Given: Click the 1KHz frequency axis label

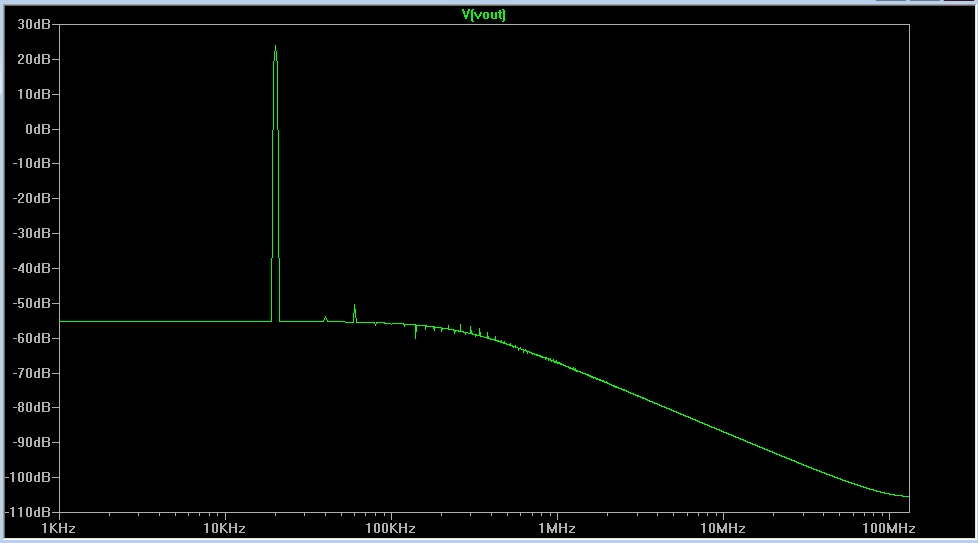Looking at the screenshot, I should (59, 529).
